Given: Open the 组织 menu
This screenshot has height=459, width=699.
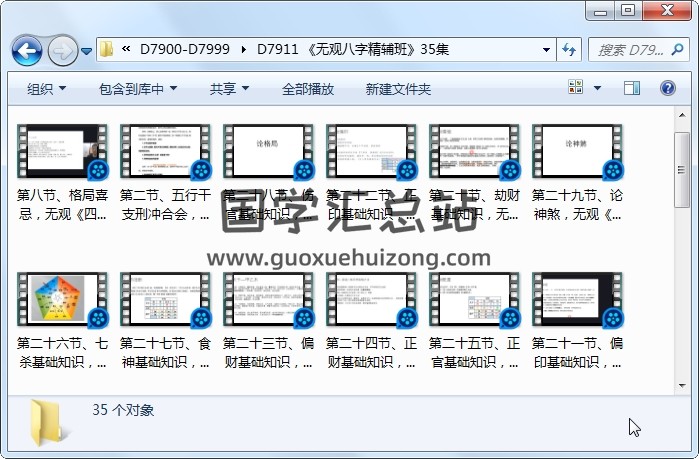Looking at the screenshot, I should tap(46, 89).
